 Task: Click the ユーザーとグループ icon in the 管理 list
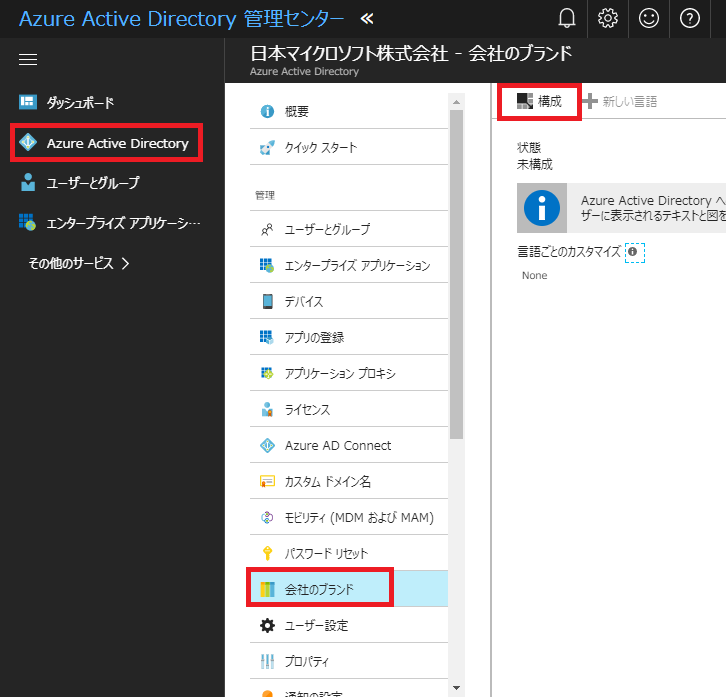(x=267, y=229)
